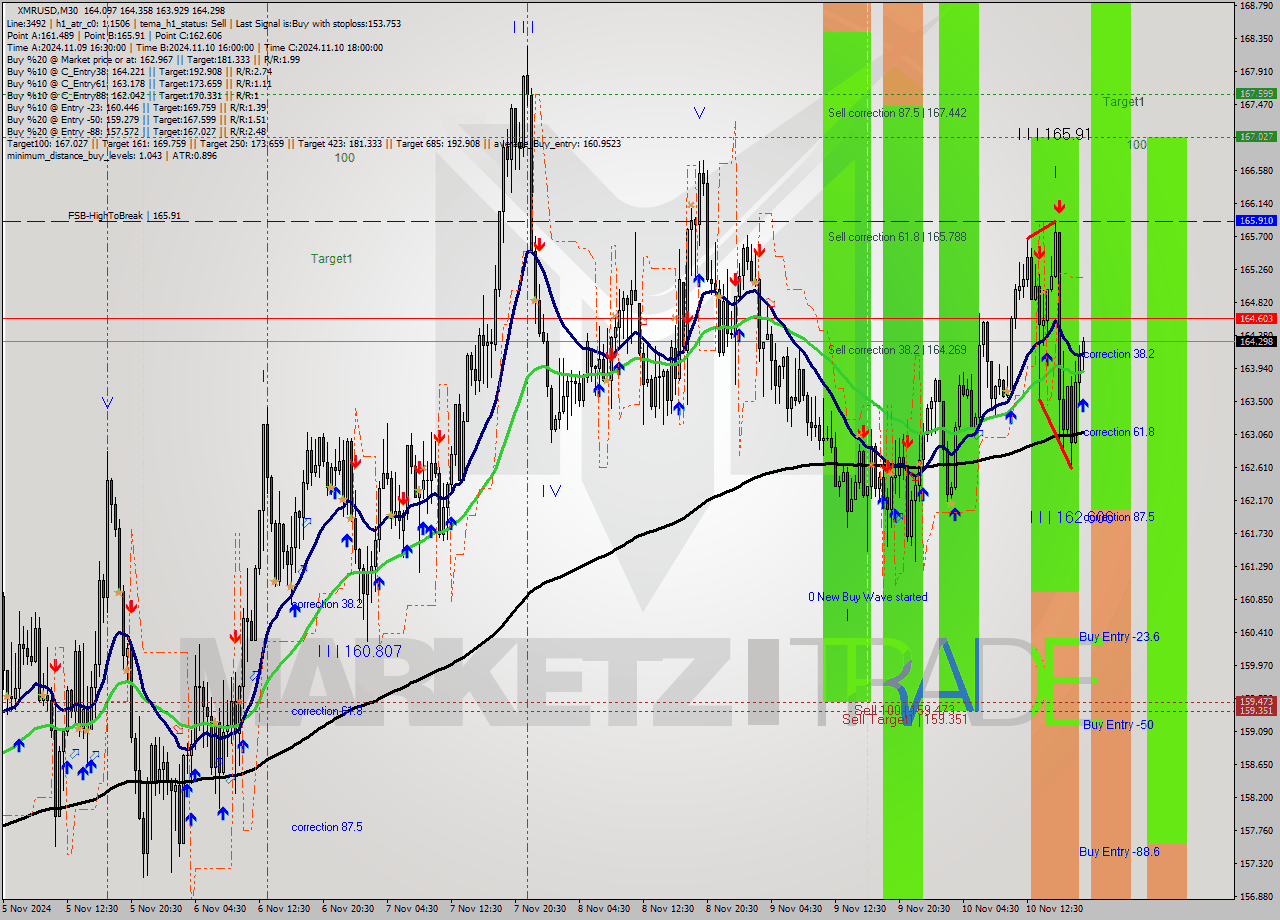This screenshot has height=920, width=1280.
Task: Select the 'I I I 160.807' wave label
Action: [x=360, y=651]
